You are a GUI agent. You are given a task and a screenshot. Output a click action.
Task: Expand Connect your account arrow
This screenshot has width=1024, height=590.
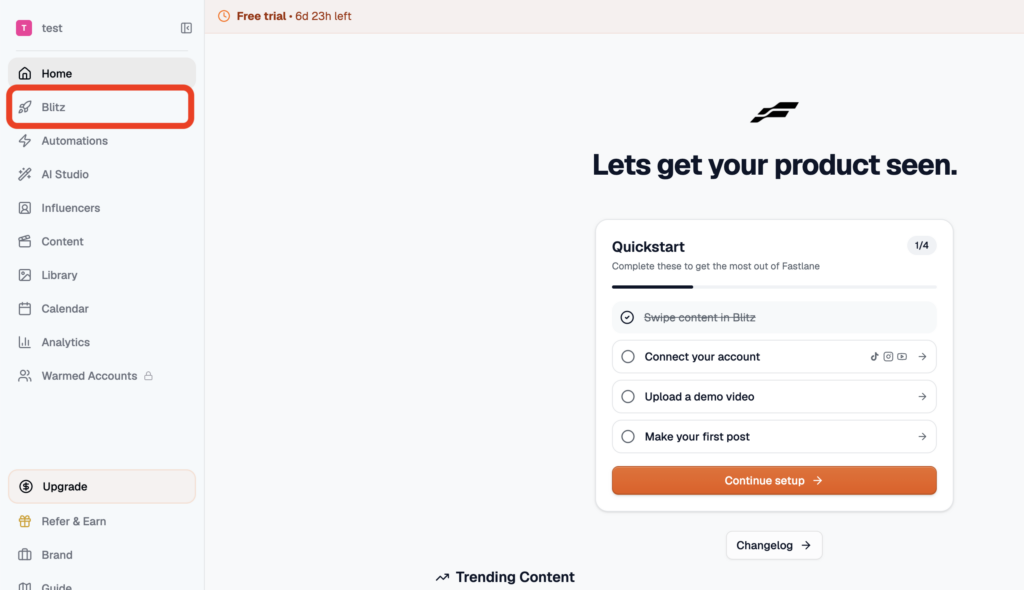(x=922, y=357)
